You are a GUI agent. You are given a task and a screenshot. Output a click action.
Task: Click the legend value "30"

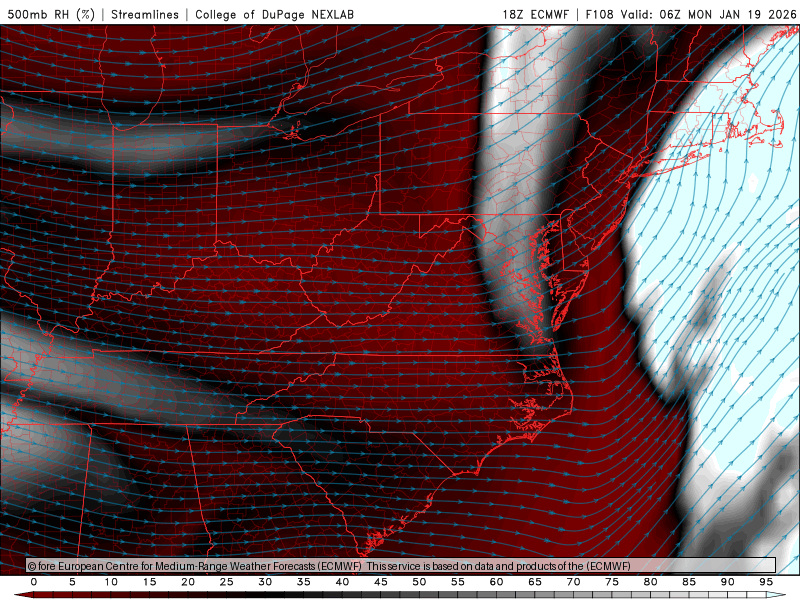(x=265, y=582)
